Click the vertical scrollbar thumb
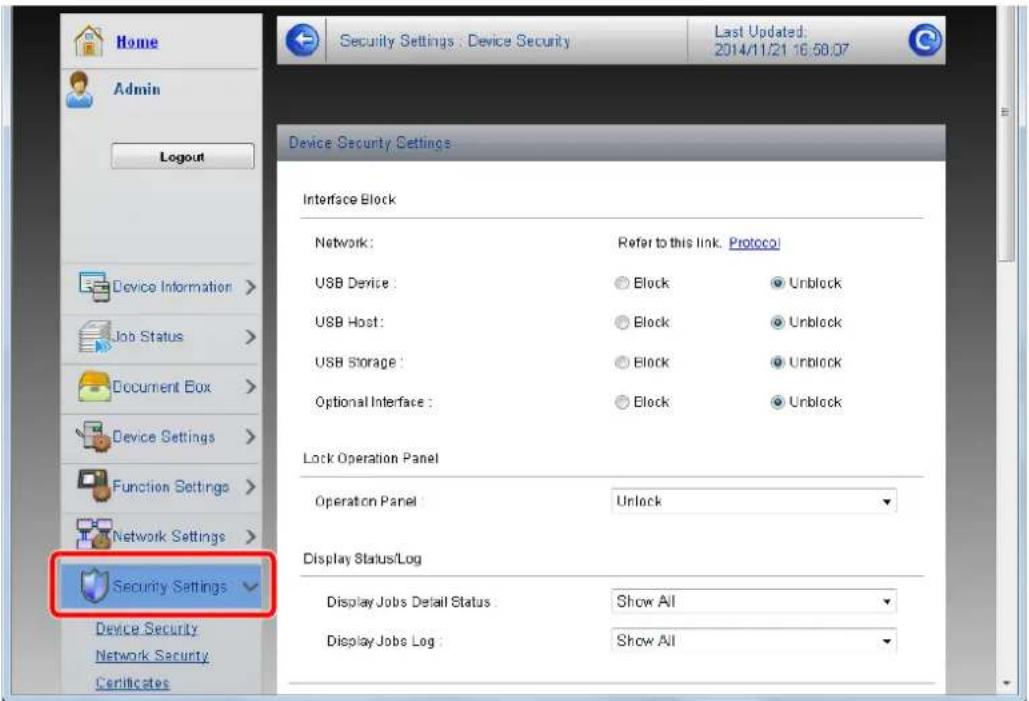Viewport: 1029px width, 701px height. tap(1006, 135)
